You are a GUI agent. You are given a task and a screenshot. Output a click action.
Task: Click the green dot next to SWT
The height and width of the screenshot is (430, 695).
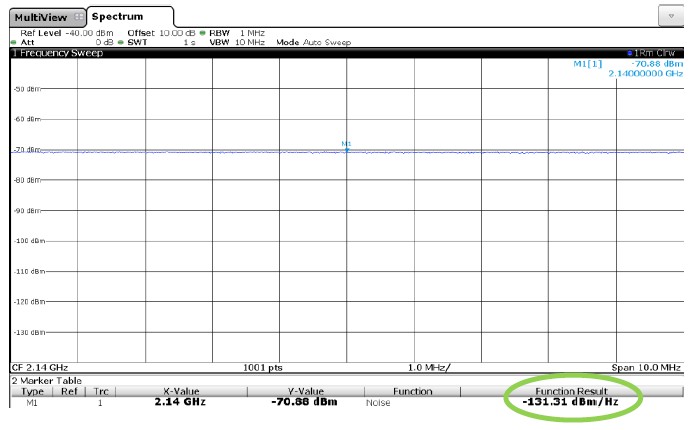click(121, 42)
